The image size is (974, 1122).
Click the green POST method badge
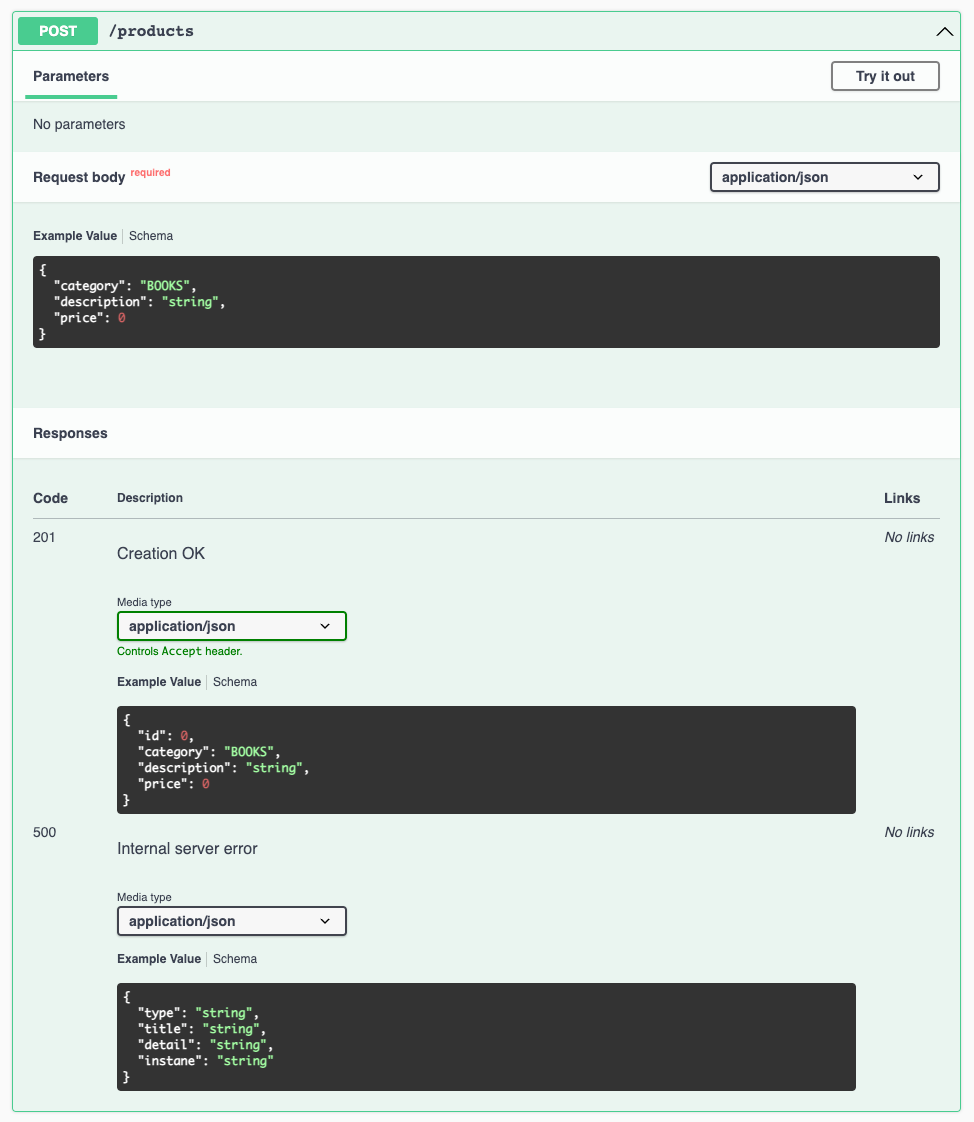(58, 31)
